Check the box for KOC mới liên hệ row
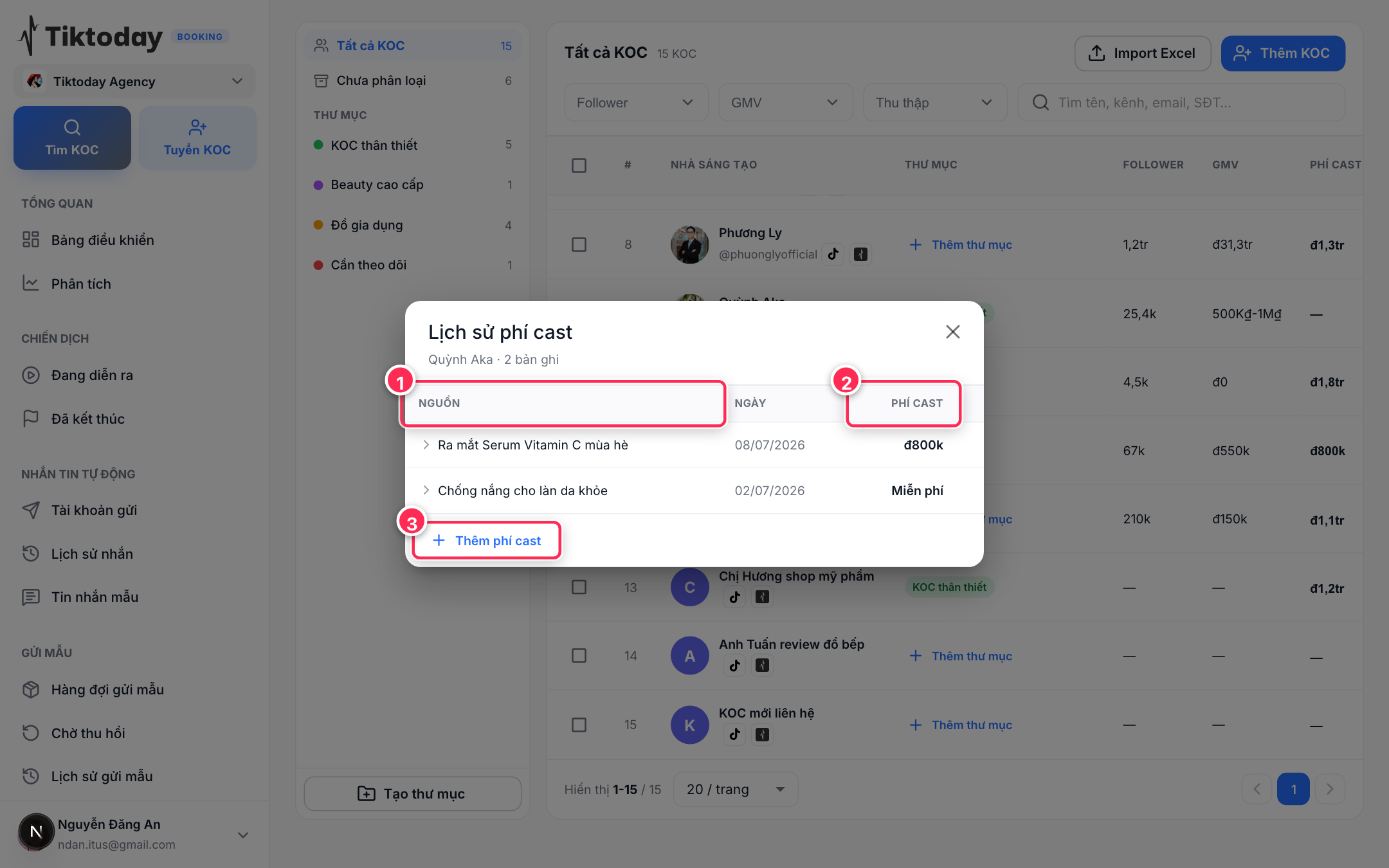The height and width of the screenshot is (868, 1389). click(579, 725)
